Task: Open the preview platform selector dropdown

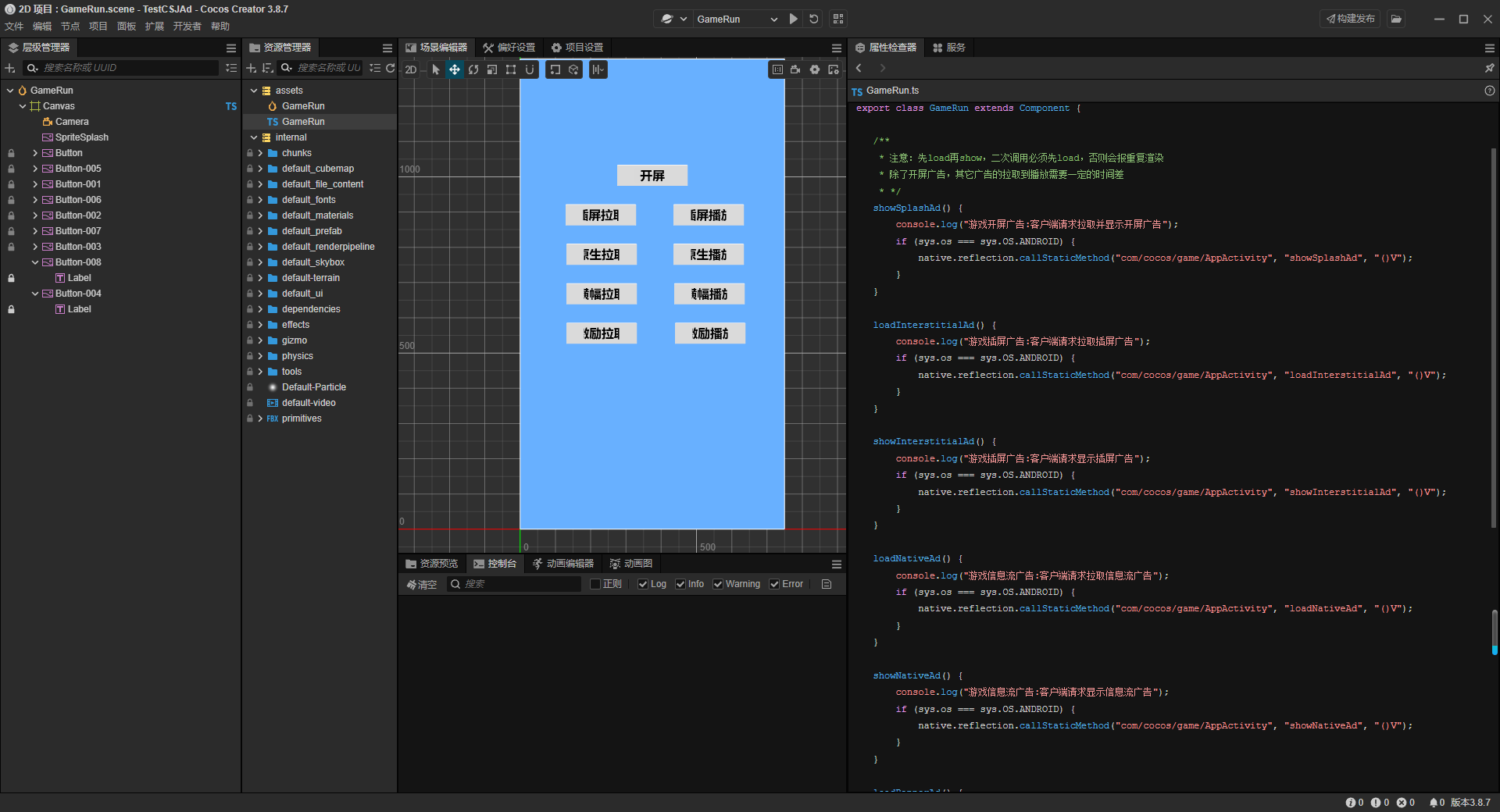Action: point(673,19)
